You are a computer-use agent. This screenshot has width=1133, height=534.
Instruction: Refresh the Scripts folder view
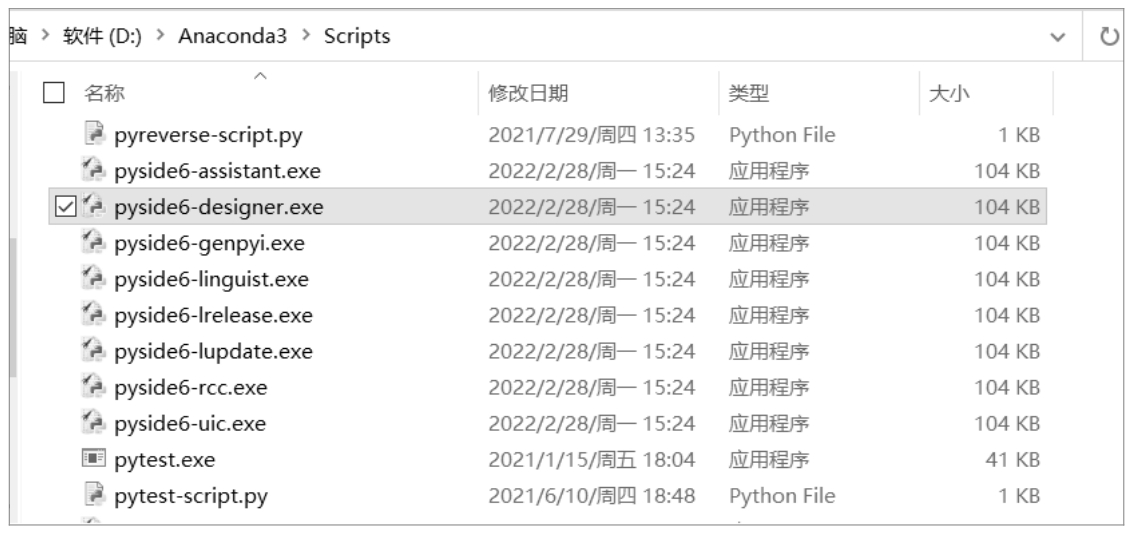[1108, 38]
